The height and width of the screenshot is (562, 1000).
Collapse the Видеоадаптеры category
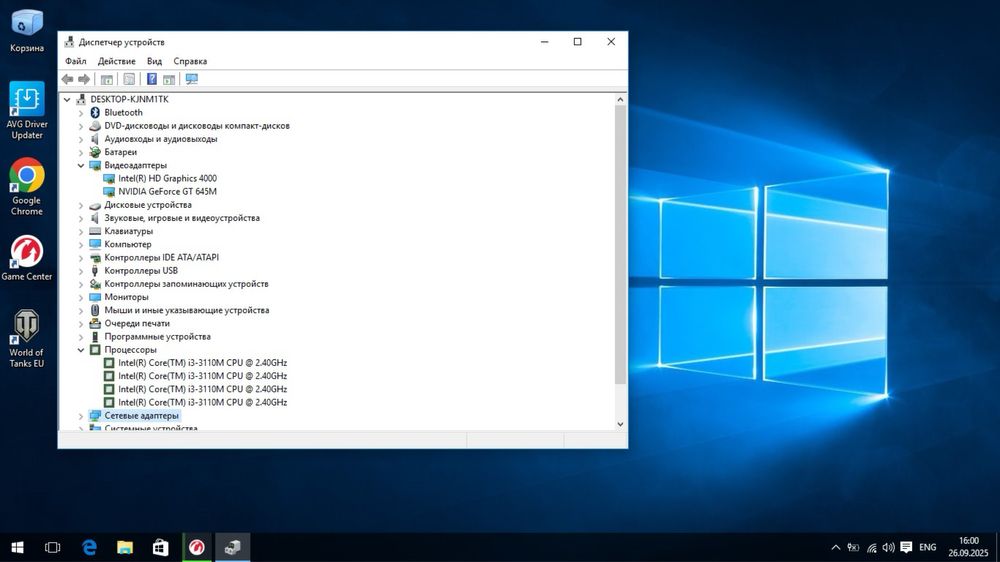[81, 166]
